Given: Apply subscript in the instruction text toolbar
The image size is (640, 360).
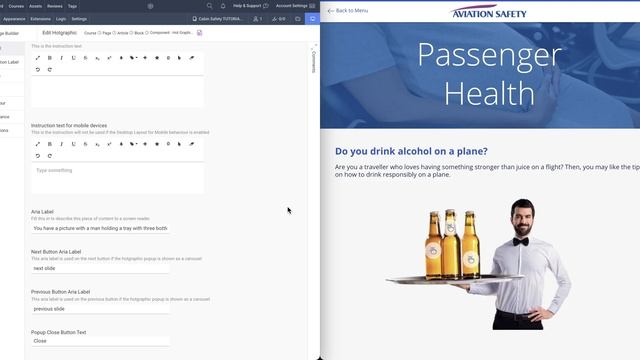Looking at the screenshot, I should click(97, 58).
